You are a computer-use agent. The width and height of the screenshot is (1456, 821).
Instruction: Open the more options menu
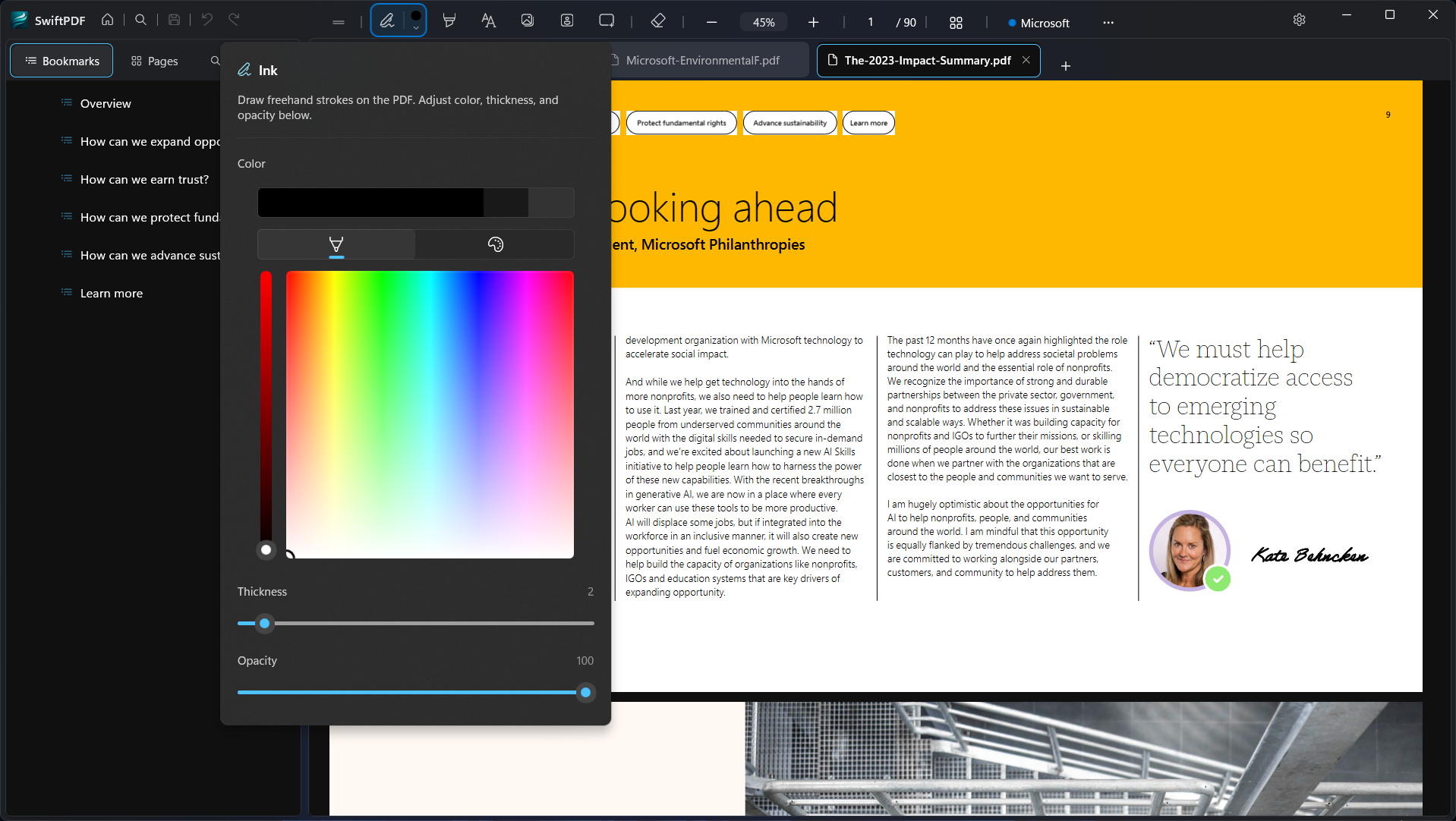[1108, 23]
